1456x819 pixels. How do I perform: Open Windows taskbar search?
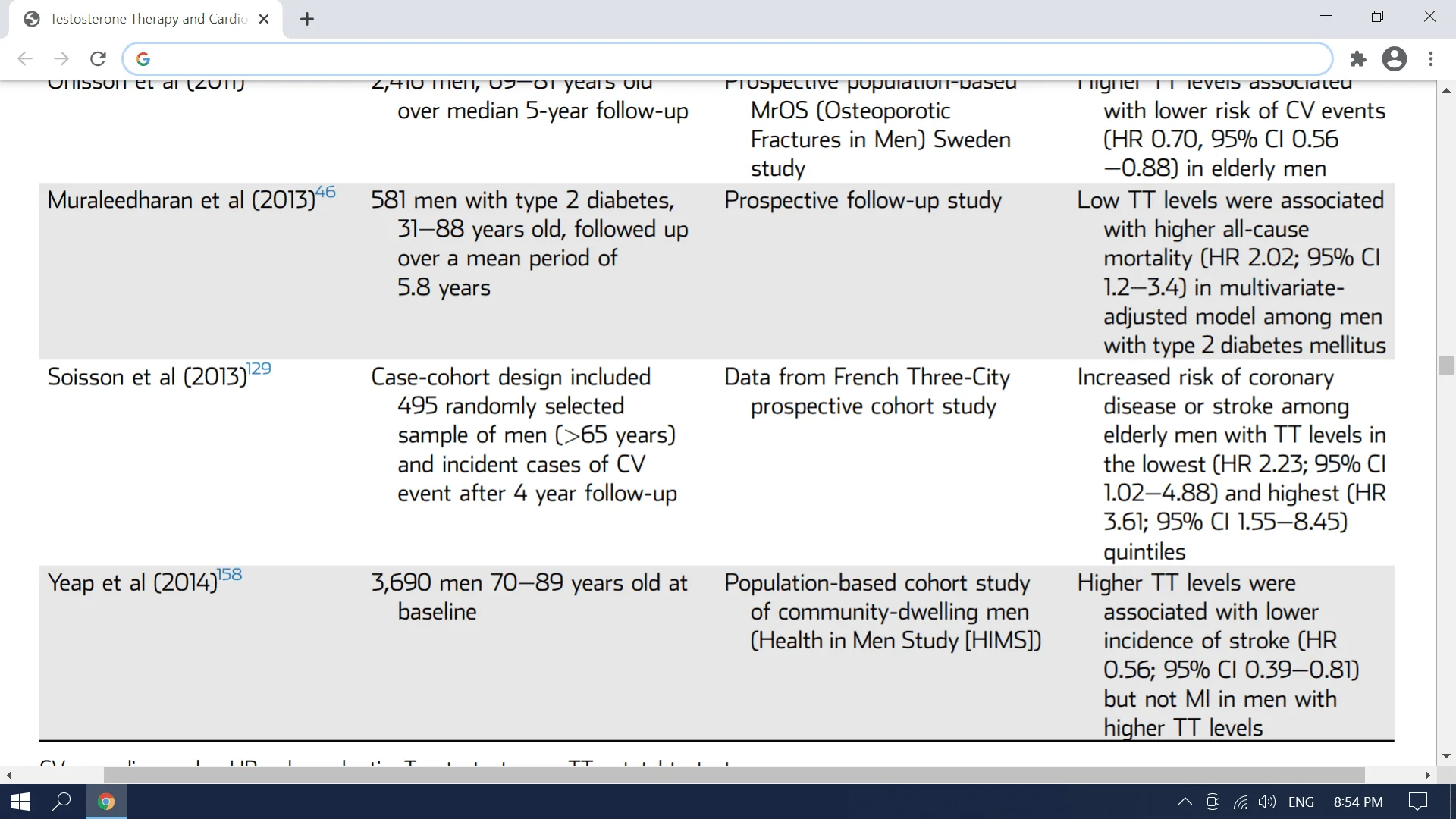click(x=61, y=802)
